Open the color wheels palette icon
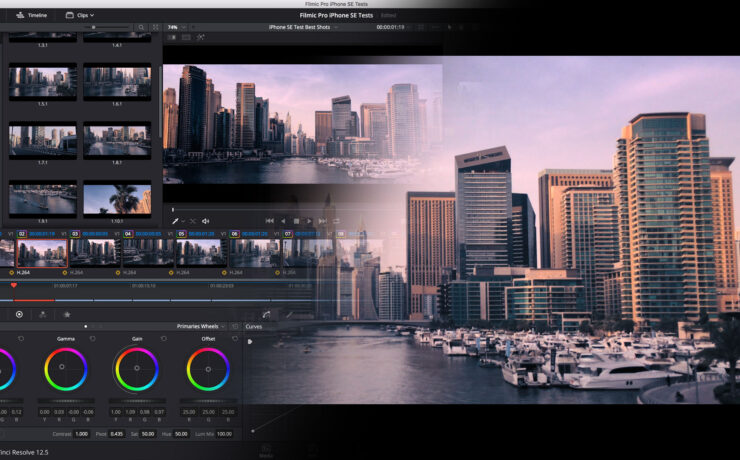 19,314
